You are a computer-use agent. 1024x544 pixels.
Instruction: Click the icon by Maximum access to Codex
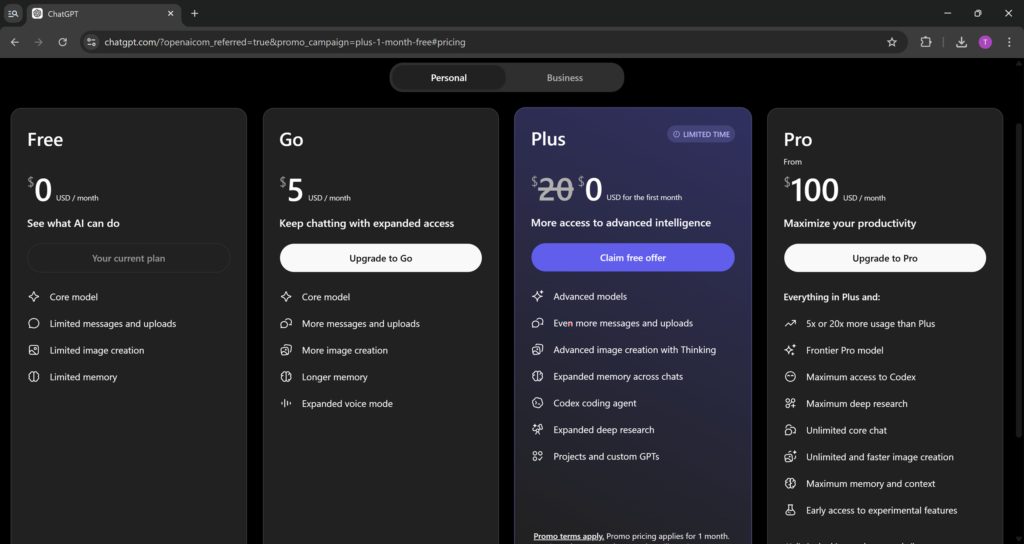790,377
